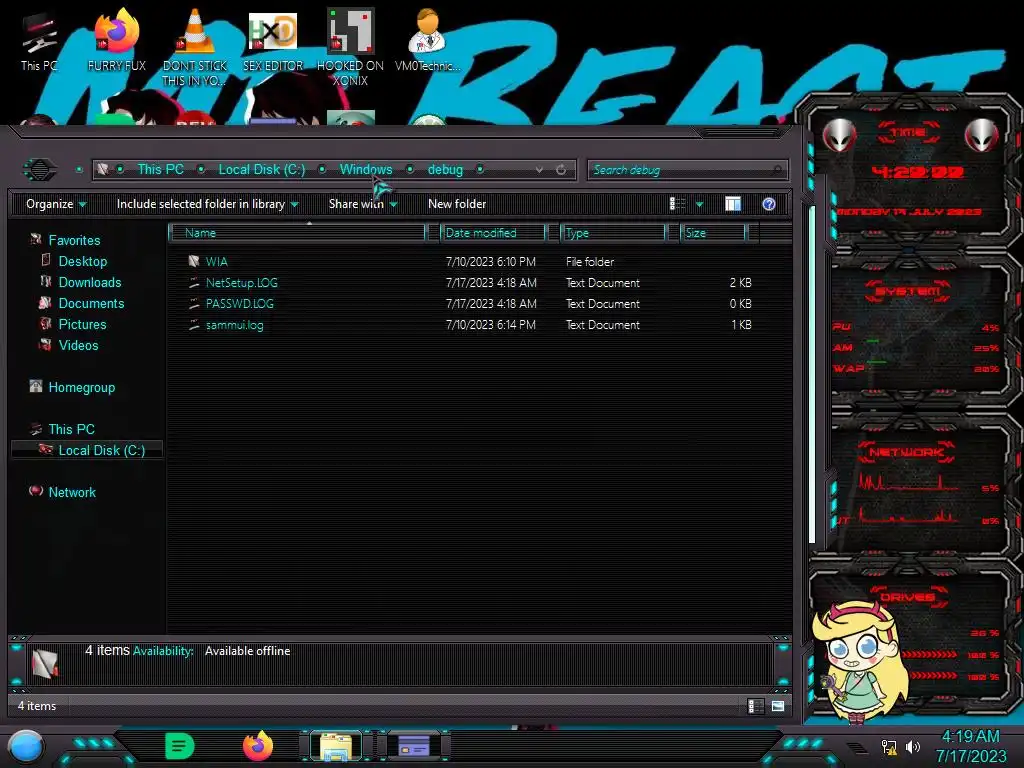Open Include selected folder in library menu
1024x768 pixels.
tap(207, 204)
